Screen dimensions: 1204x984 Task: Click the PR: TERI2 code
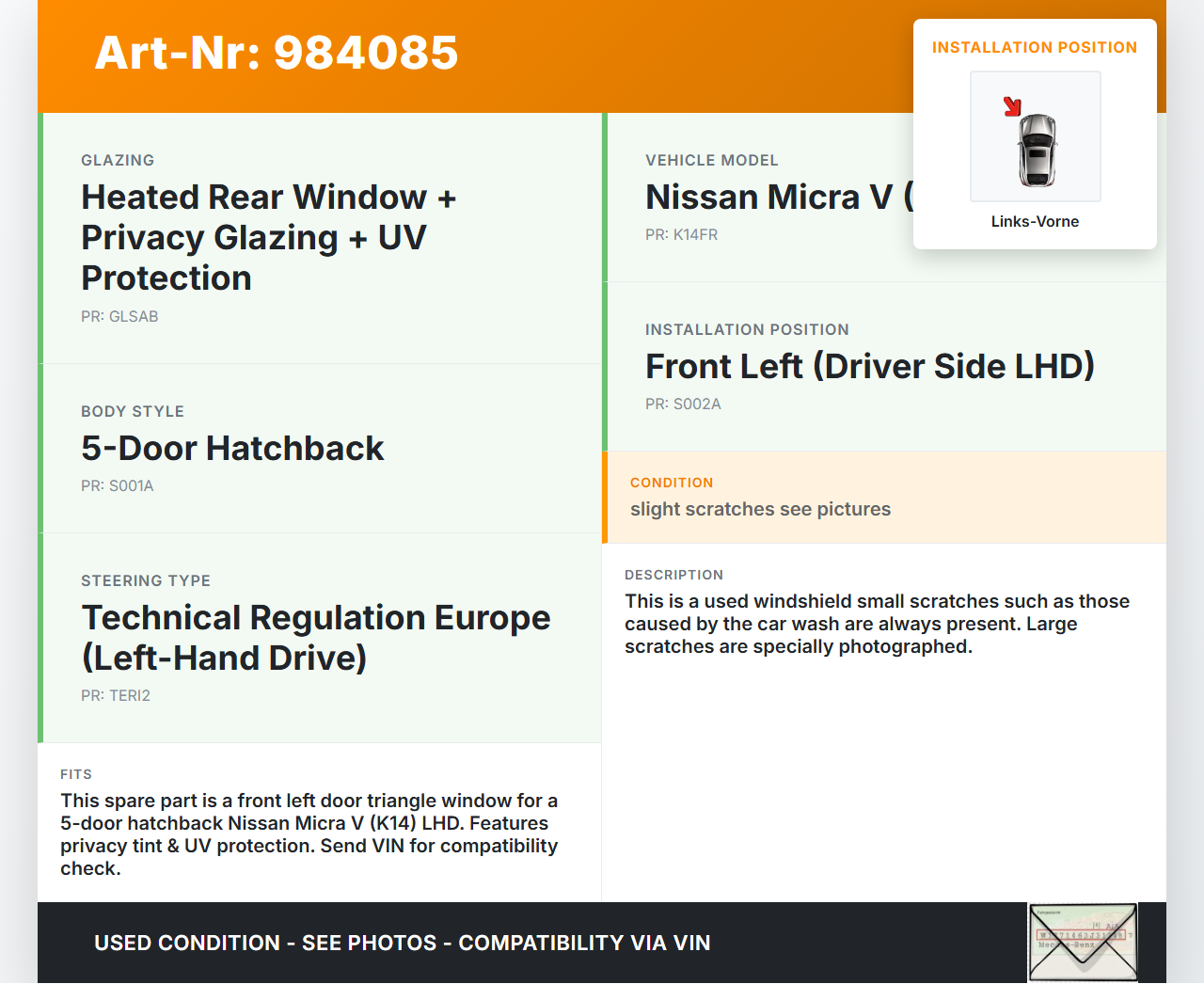pos(116,695)
